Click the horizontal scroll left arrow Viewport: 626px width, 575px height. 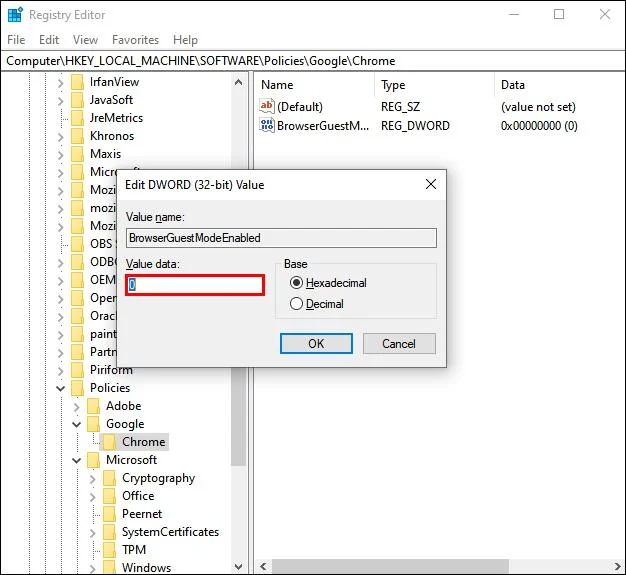click(x=263, y=566)
